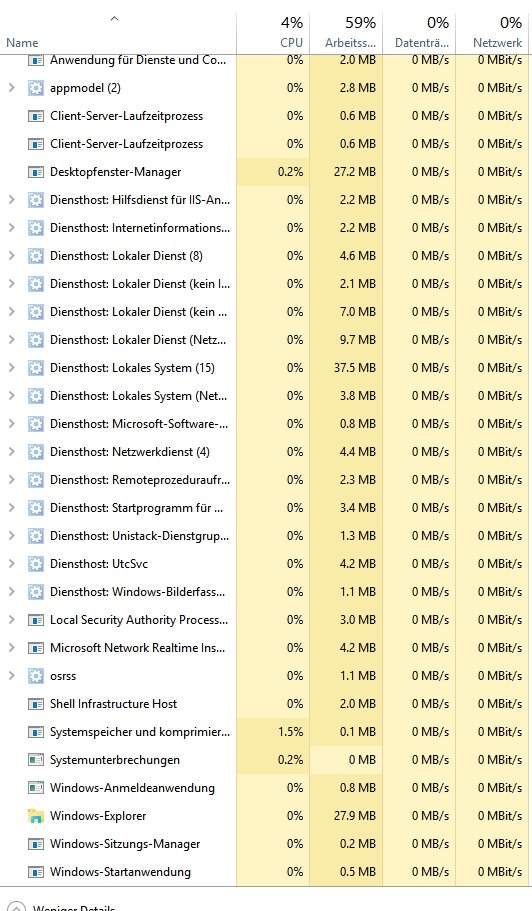Click the 7.0 MB memory value
This screenshot has width=532, height=911.
pos(358,312)
